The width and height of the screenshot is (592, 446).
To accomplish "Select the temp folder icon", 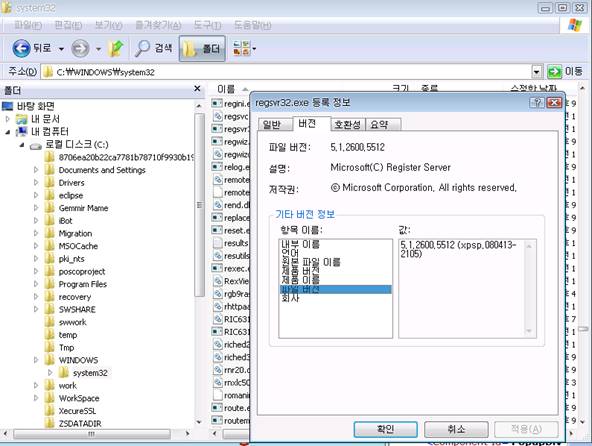I will [49, 335].
